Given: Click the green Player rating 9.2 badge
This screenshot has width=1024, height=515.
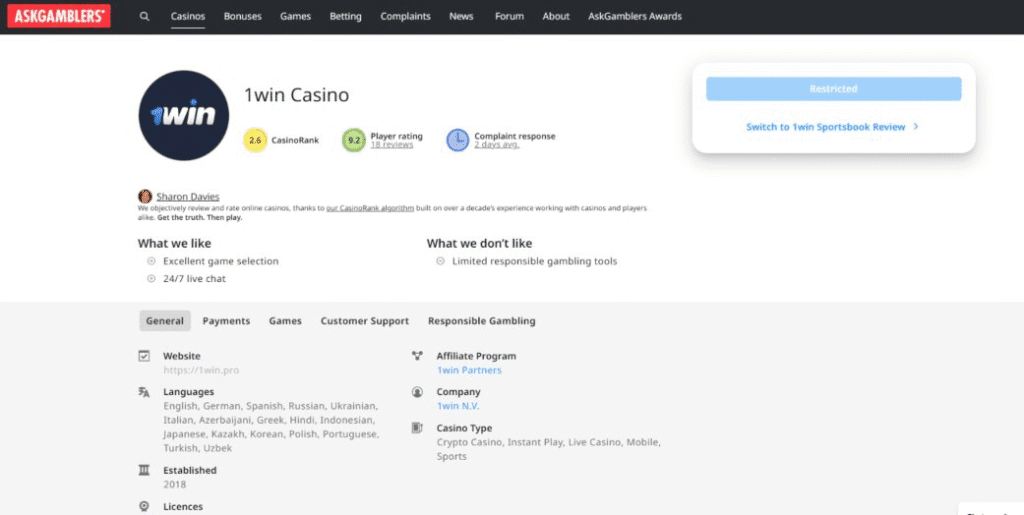Looking at the screenshot, I should (x=353, y=141).
